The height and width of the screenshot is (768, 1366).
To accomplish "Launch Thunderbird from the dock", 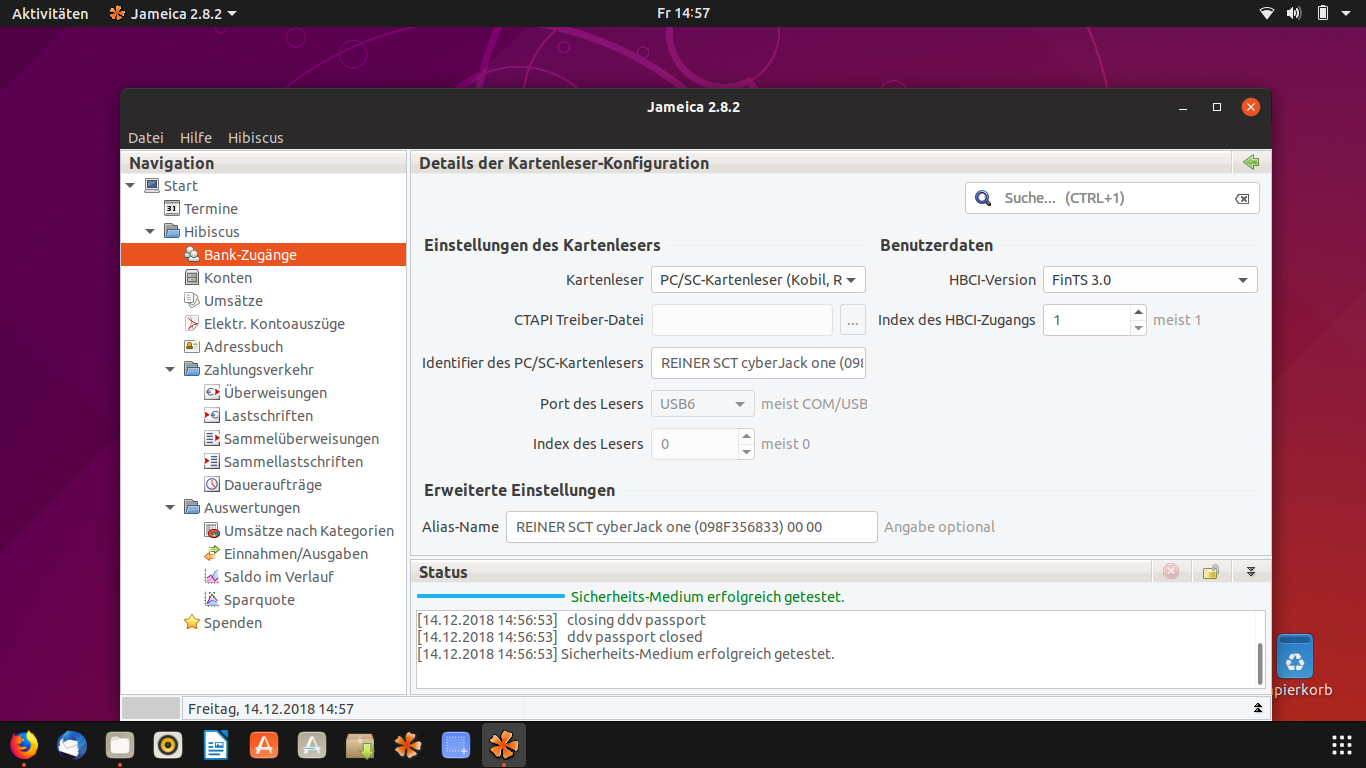I will pos(71,745).
